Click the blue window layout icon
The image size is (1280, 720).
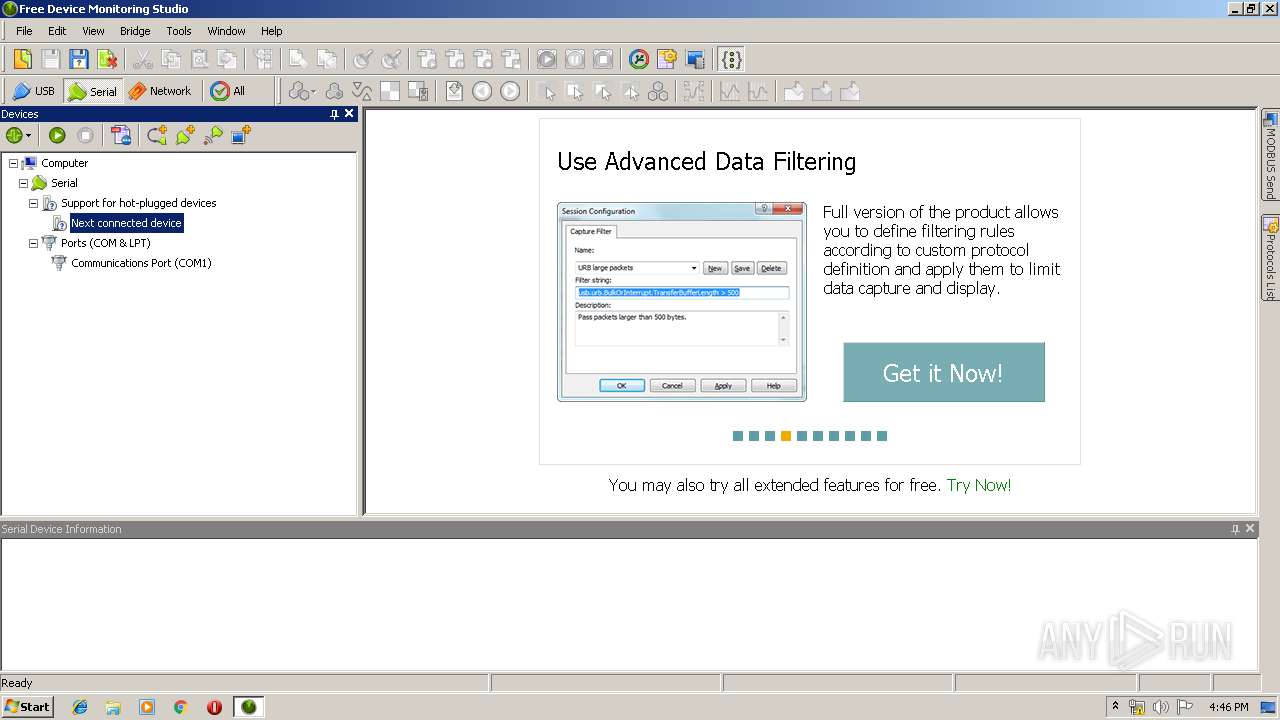[x=695, y=59]
